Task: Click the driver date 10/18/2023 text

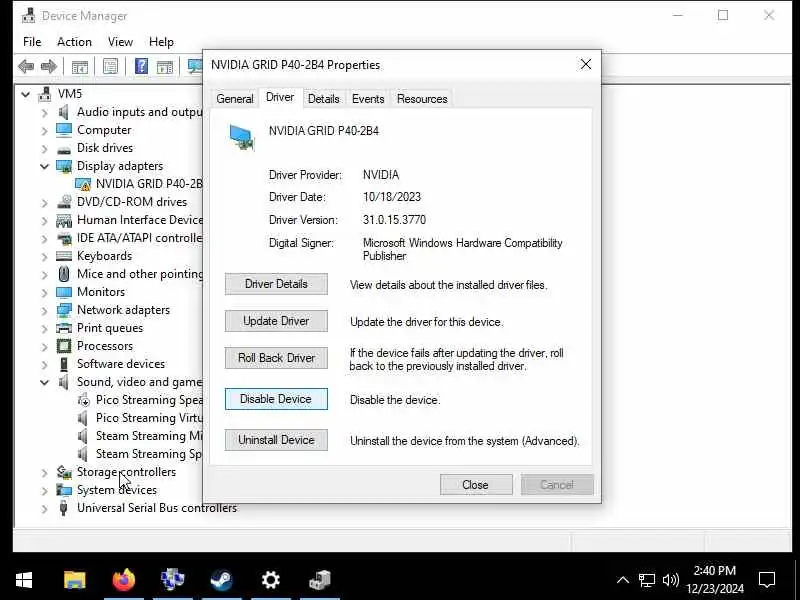Action: pyautogui.click(x=392, y=197)
